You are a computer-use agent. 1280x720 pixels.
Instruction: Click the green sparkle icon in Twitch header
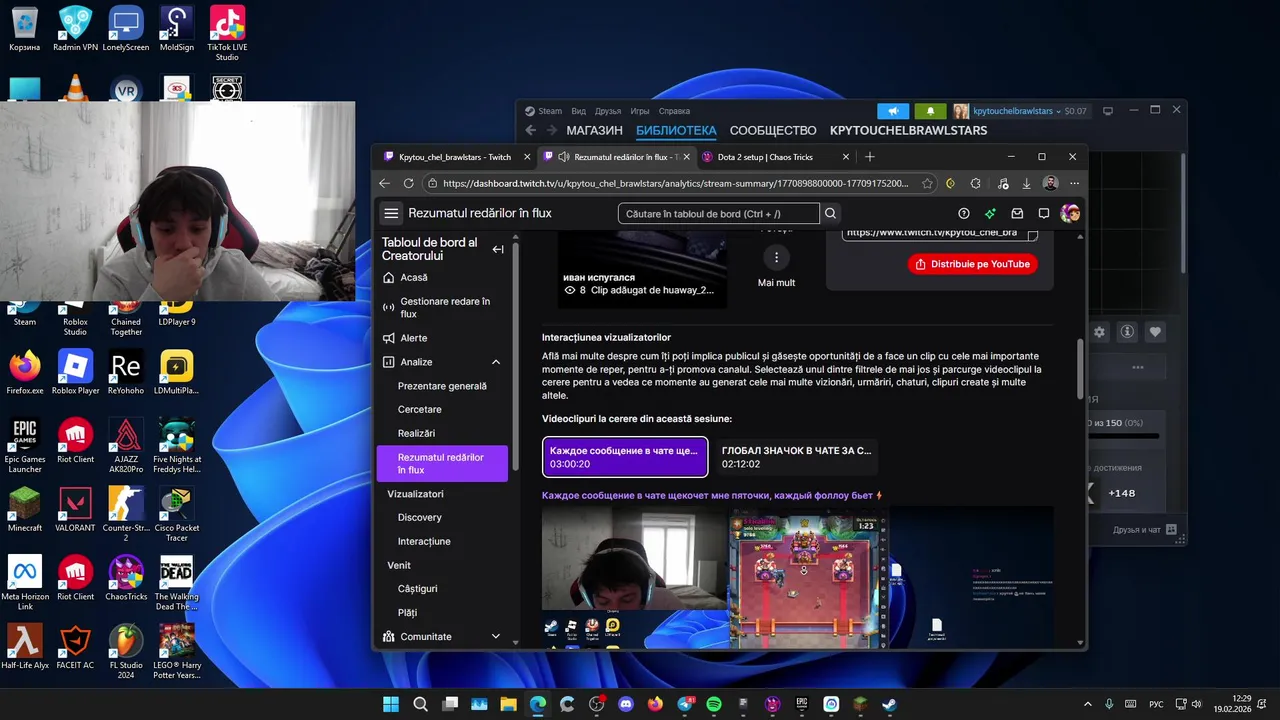(990, 213)
